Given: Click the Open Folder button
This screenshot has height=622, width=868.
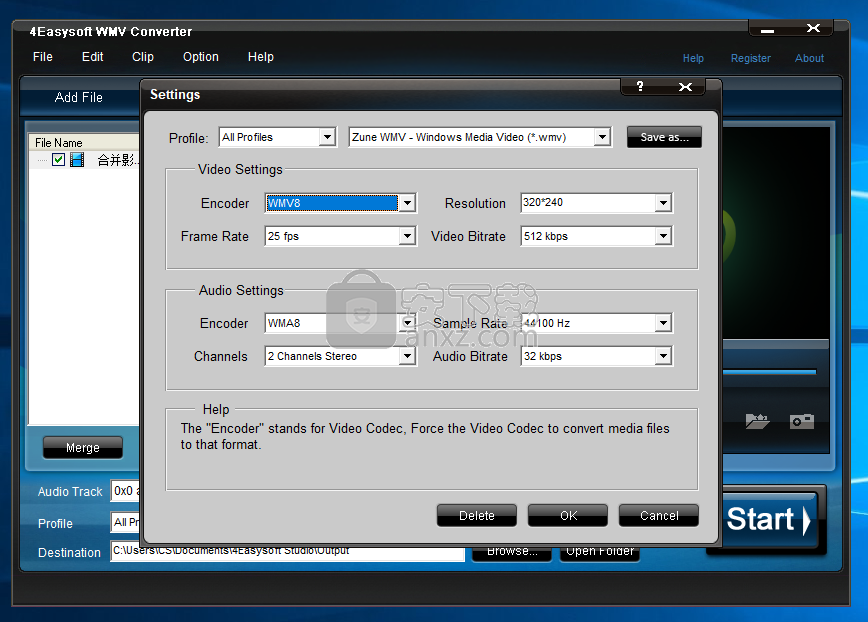Looking at the screenshot, I should pos(600,552).
